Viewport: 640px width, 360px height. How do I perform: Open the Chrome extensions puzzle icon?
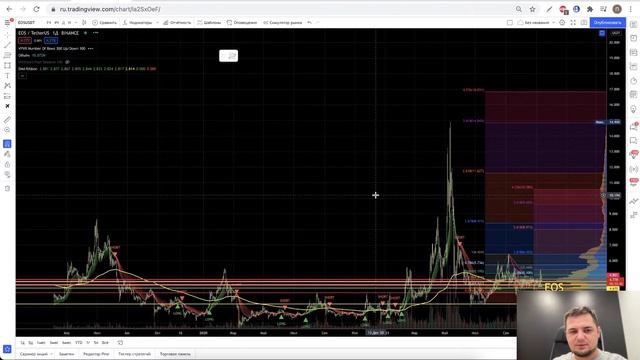click(590, 9)
